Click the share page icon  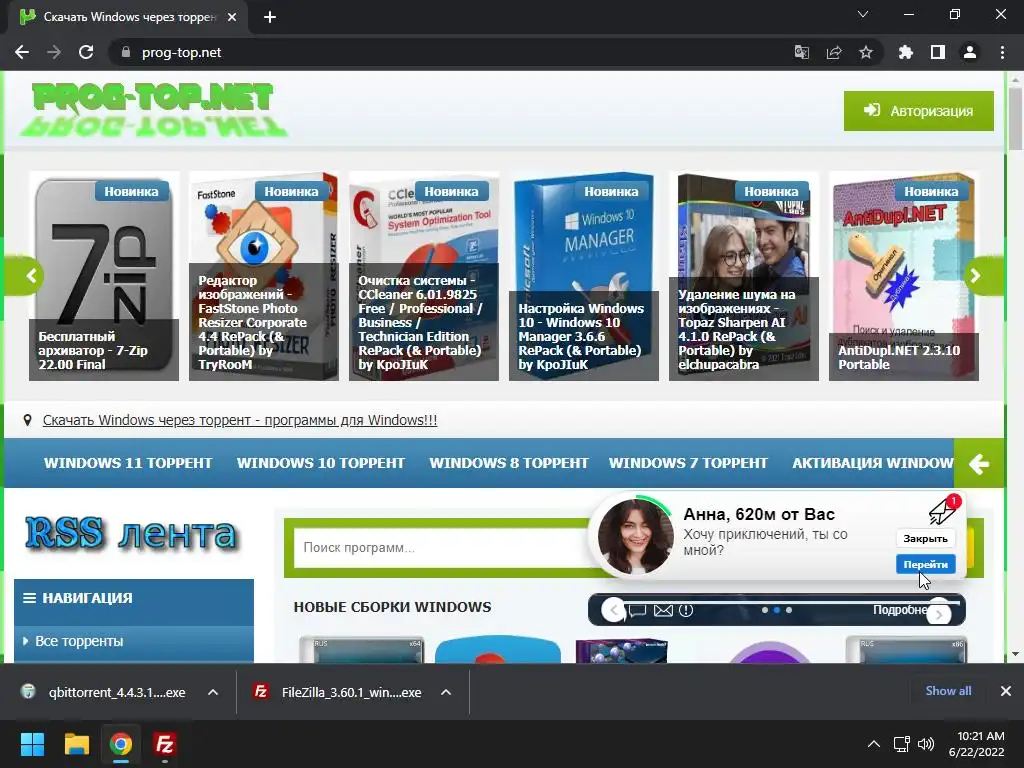(x=834, y=52)
